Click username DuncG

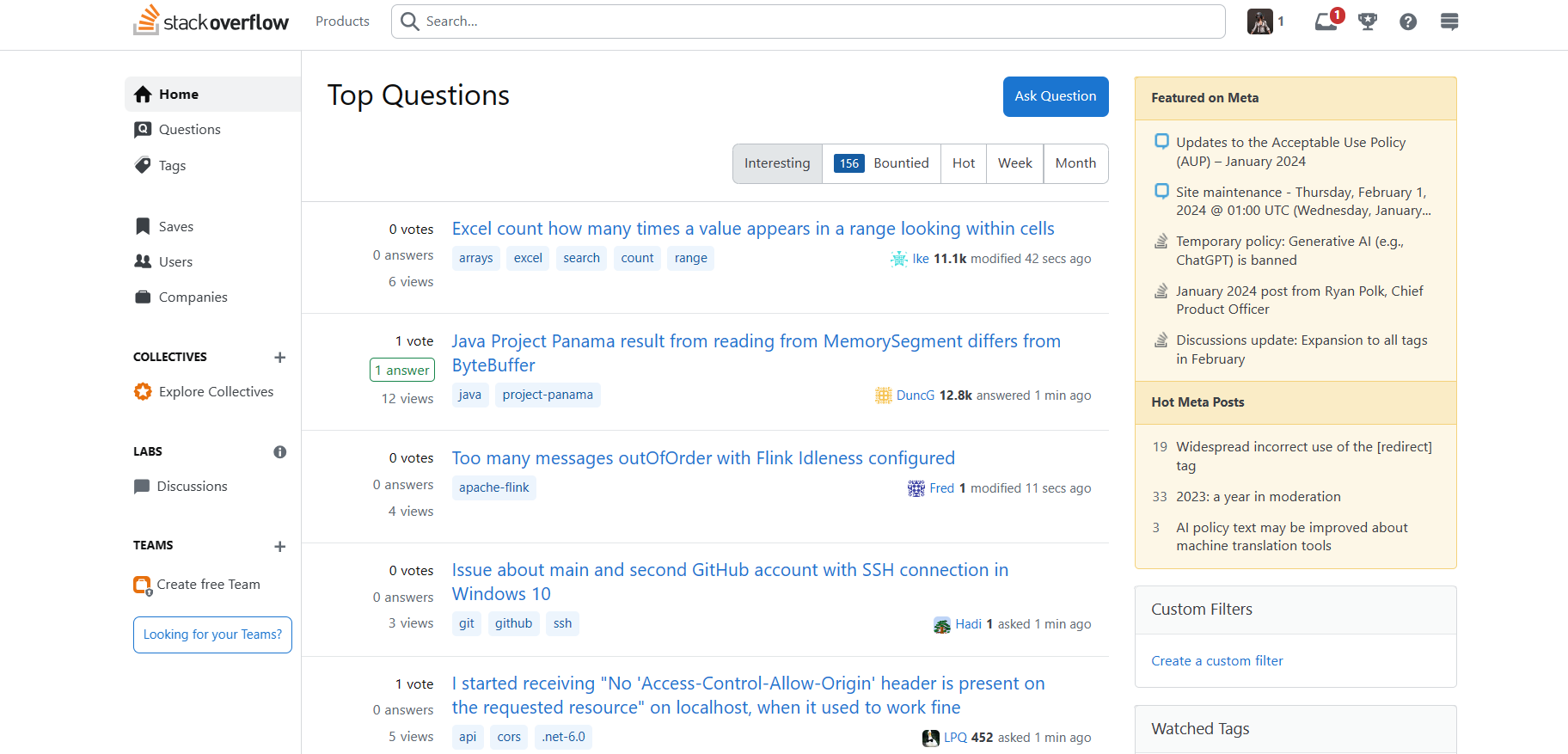(x=916, y=395)
